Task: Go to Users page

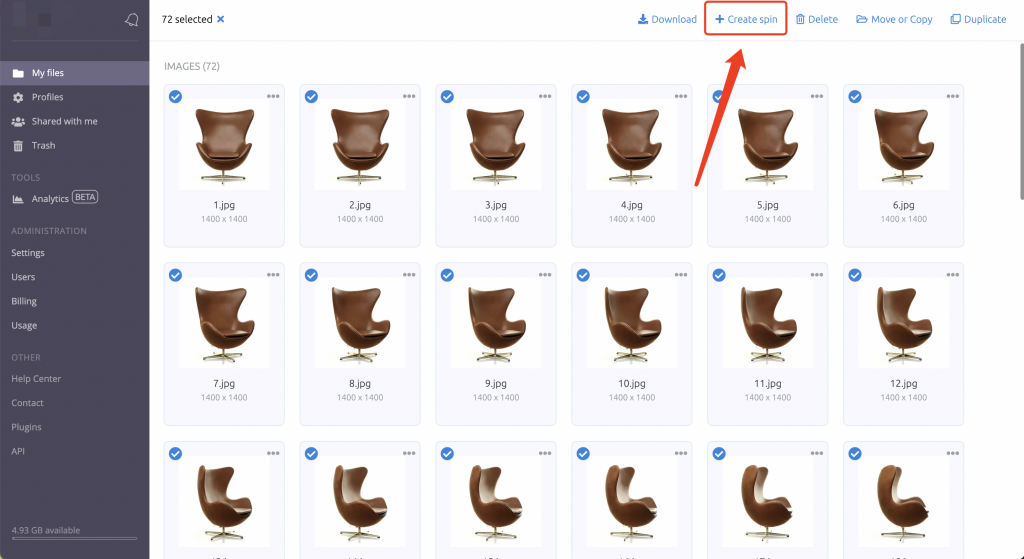Action: point(23,277)
